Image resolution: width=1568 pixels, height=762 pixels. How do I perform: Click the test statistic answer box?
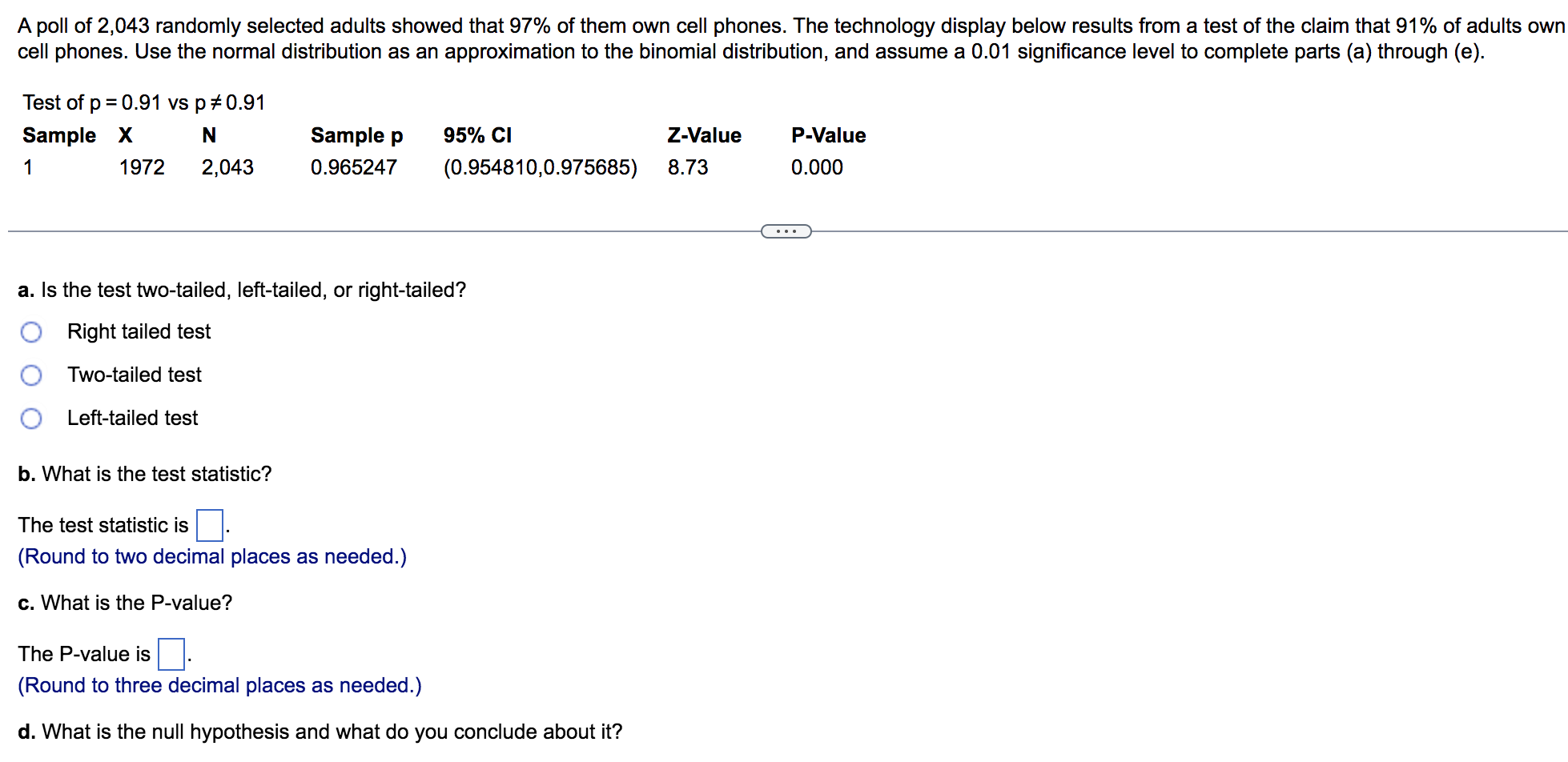pos(210,526)
